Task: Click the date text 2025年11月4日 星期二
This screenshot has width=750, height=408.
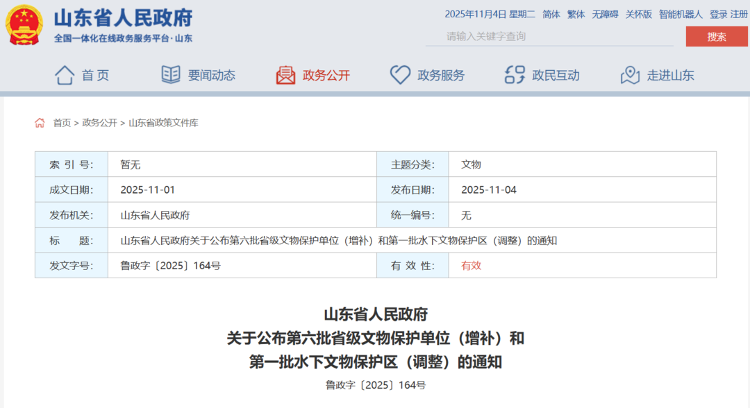Action: tap(490, 14)
